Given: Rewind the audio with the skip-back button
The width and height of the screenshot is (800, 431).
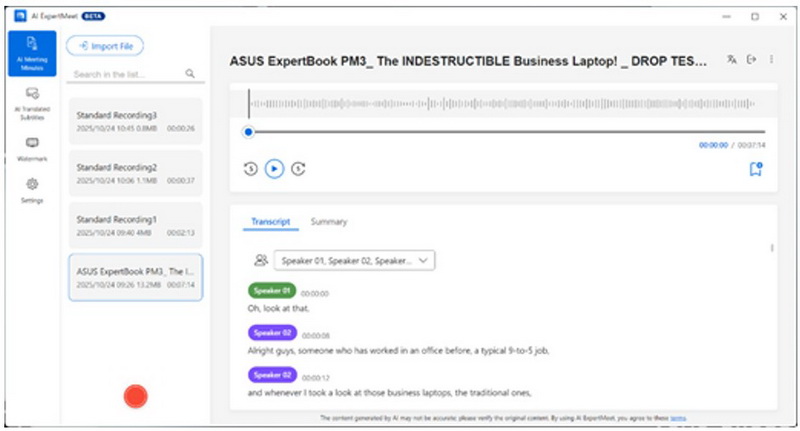Looking at the screenshot, I should 250,169.
